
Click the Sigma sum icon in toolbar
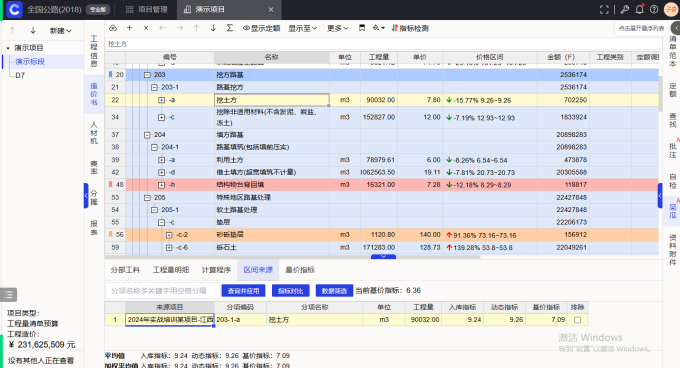coord(230,28)
